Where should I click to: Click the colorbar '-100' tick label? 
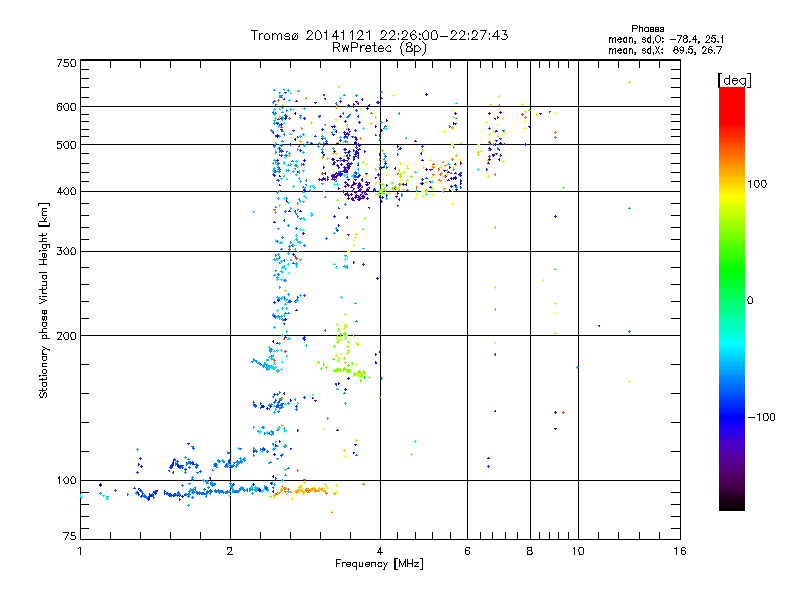761,417
